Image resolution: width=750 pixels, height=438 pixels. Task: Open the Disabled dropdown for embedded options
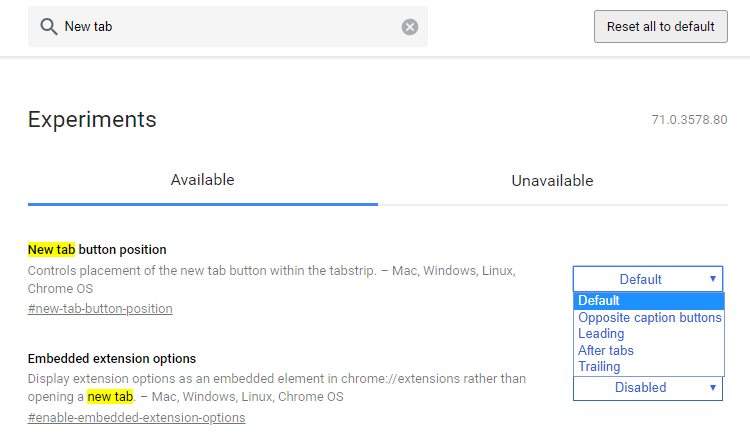point(648,388)
